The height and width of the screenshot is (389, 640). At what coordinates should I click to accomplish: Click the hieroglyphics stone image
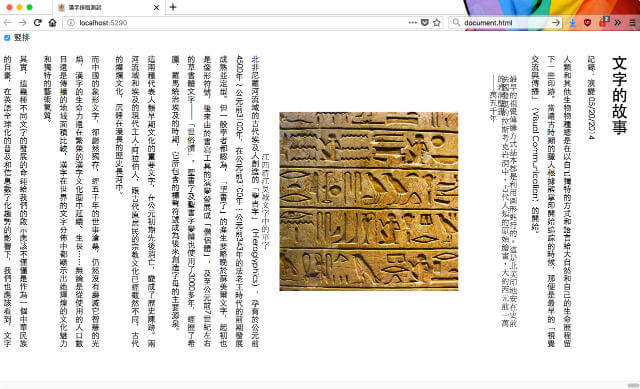(x=369, y=201)
